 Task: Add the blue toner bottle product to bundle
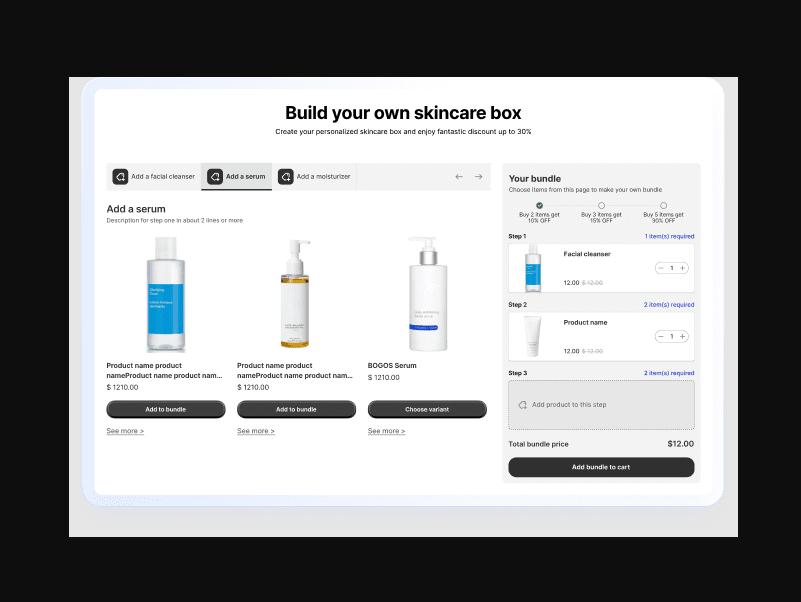click(x=166, y=409)
